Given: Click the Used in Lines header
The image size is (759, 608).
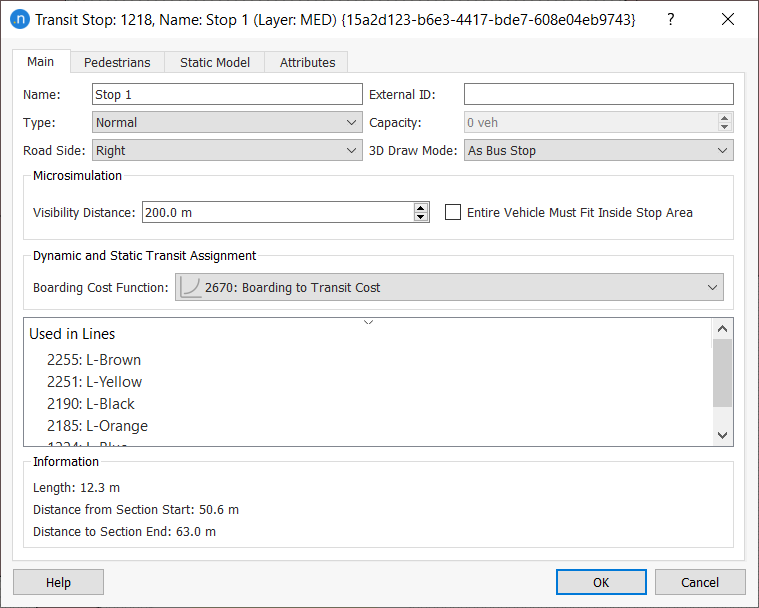Looking at the screenshot, I should pyautogui.click(x=72, y=334).
